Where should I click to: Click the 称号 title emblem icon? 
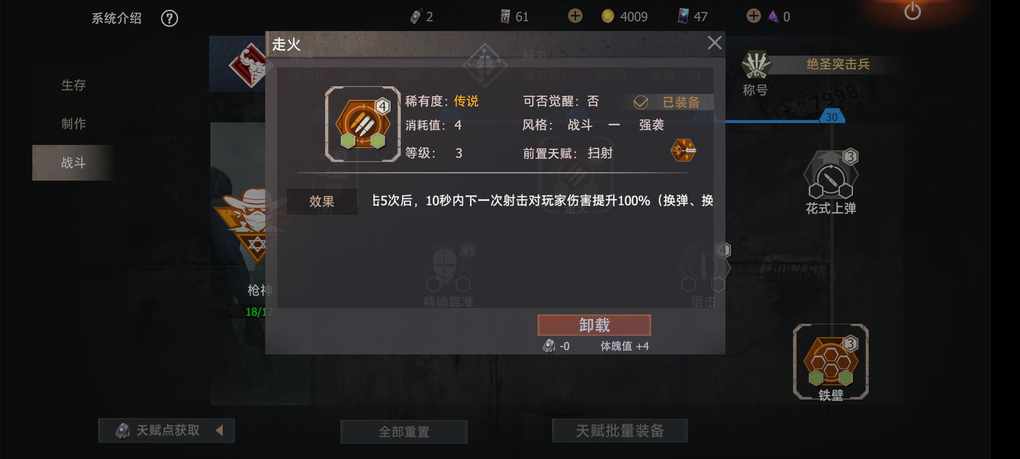756,66
